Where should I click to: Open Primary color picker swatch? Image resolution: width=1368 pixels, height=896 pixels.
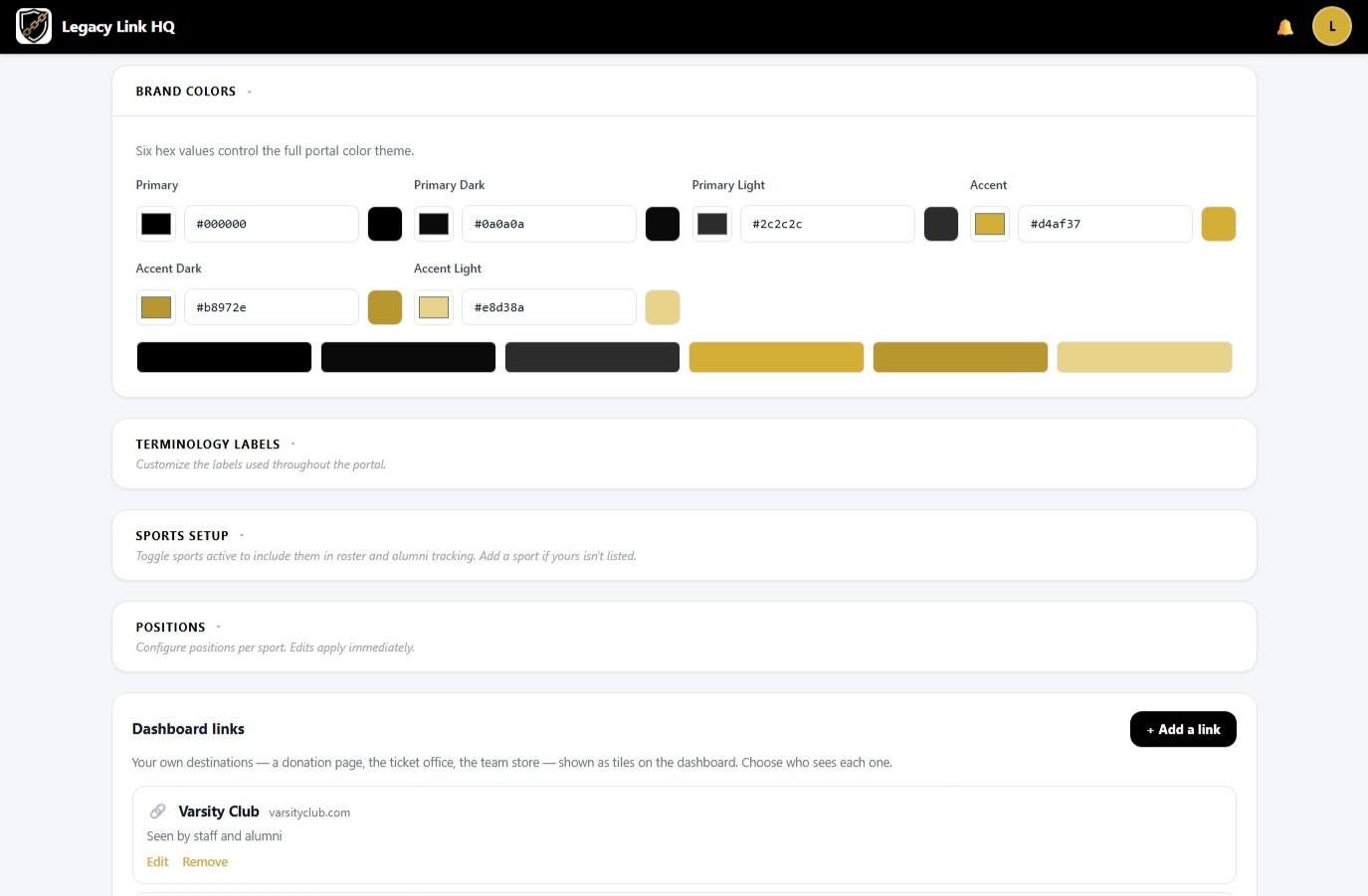156,224
